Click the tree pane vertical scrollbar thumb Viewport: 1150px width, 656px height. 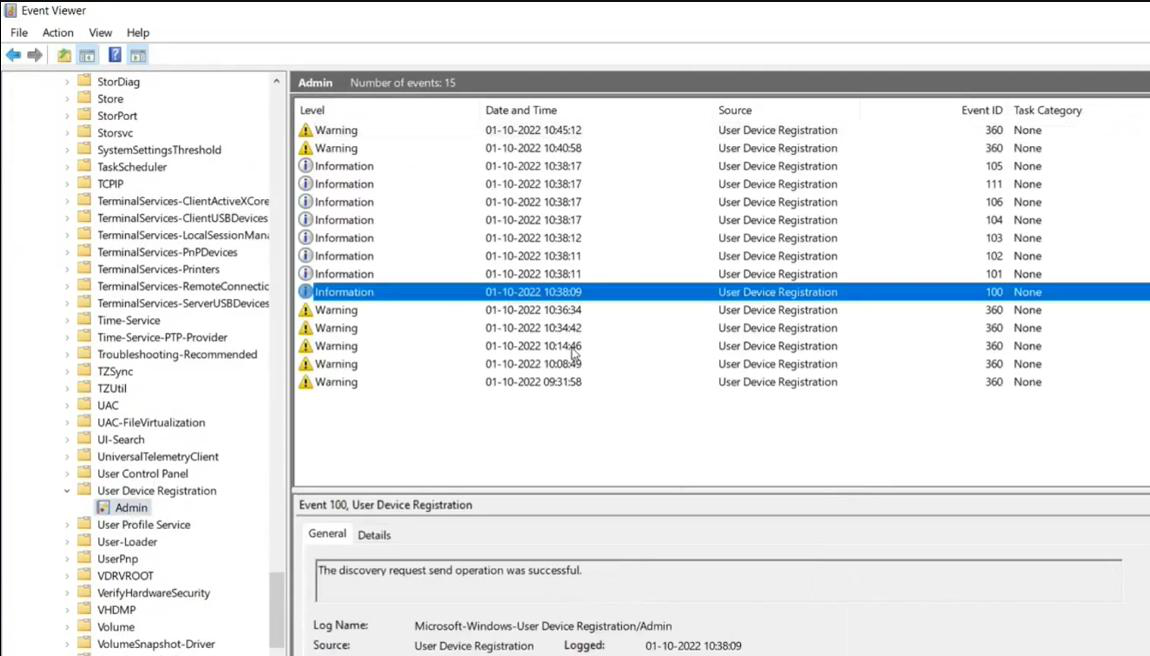point(276,609)
